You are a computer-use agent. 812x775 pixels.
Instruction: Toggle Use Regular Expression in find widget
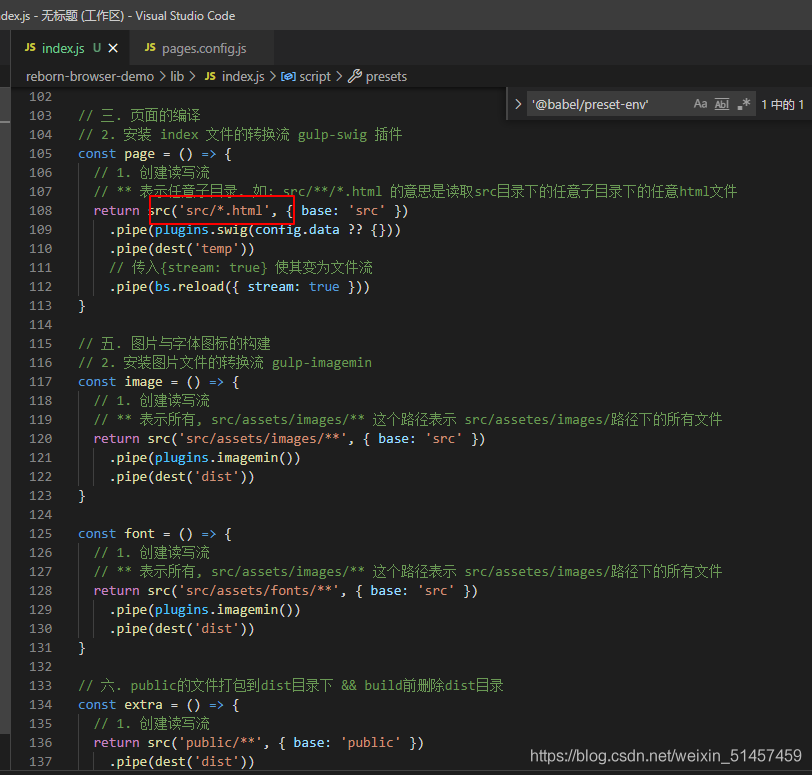pyautogui.click(x=744, y=104)
